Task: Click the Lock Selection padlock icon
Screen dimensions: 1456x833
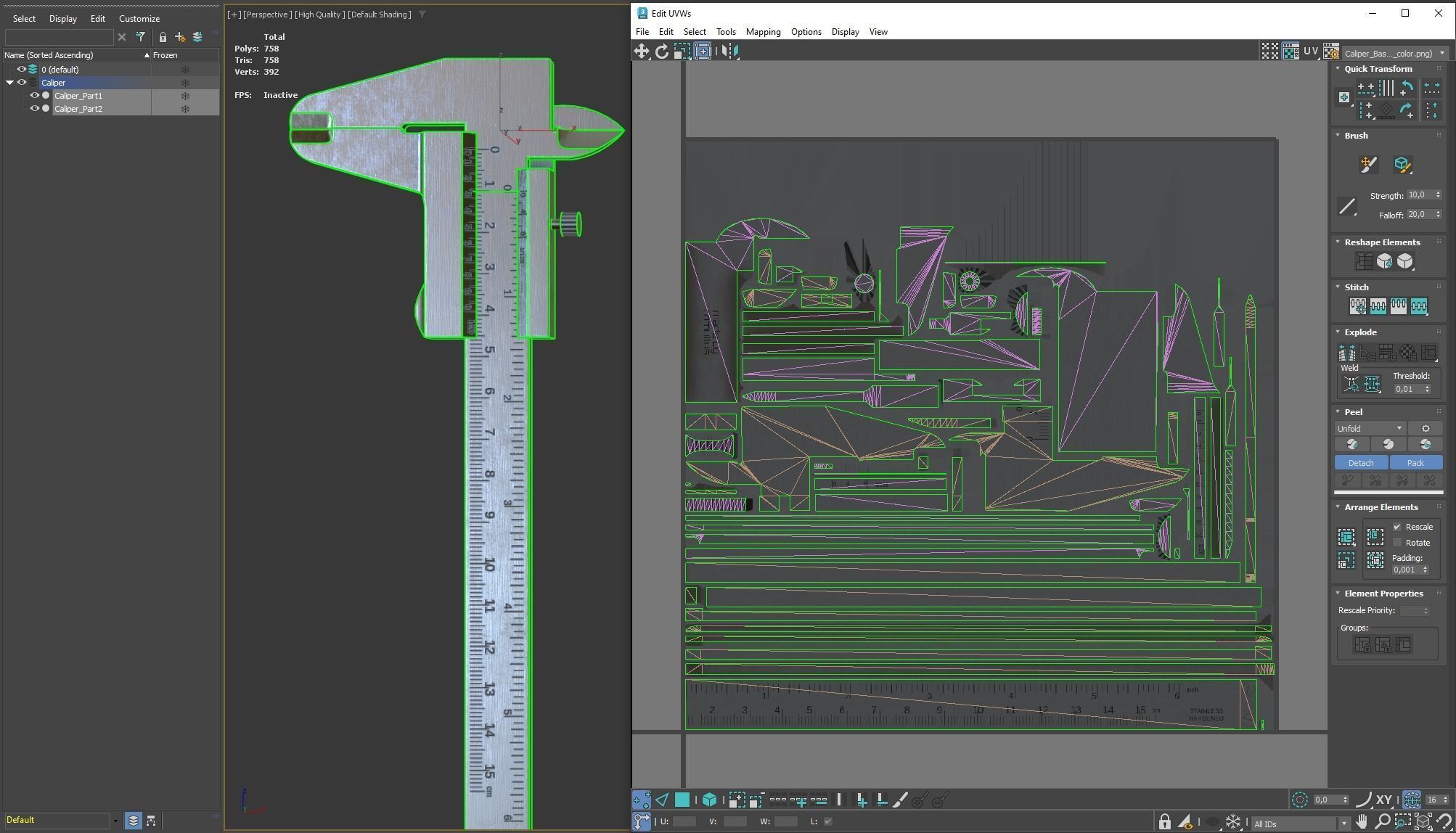Action: (x=1164, y=821)
